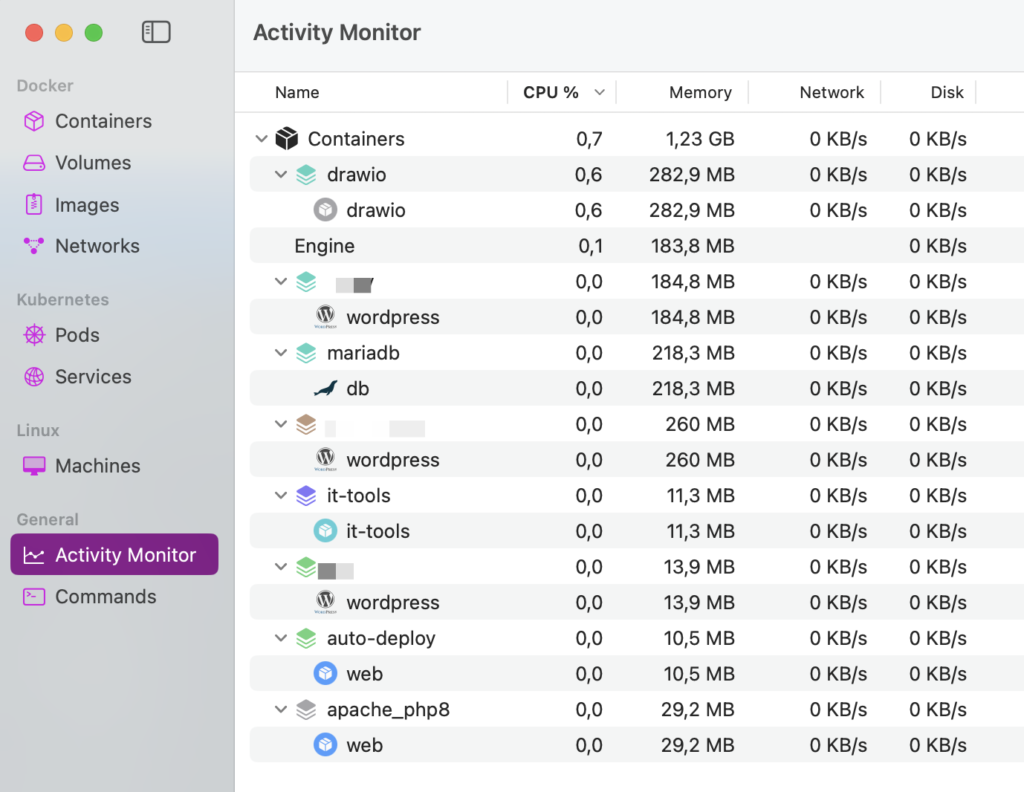Open the CPU % sort dropdown

pyautogui.click(x=599, y=92)
